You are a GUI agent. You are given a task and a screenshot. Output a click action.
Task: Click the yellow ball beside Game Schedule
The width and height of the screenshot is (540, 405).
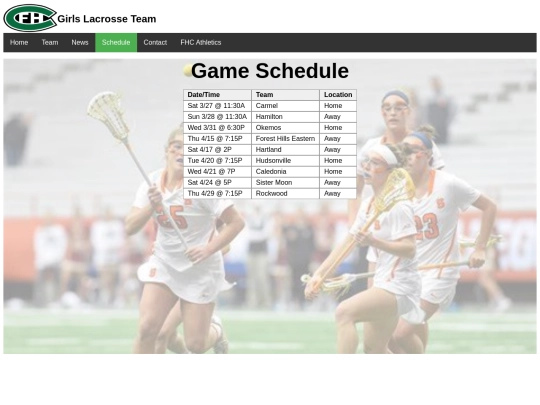(188, 71)
